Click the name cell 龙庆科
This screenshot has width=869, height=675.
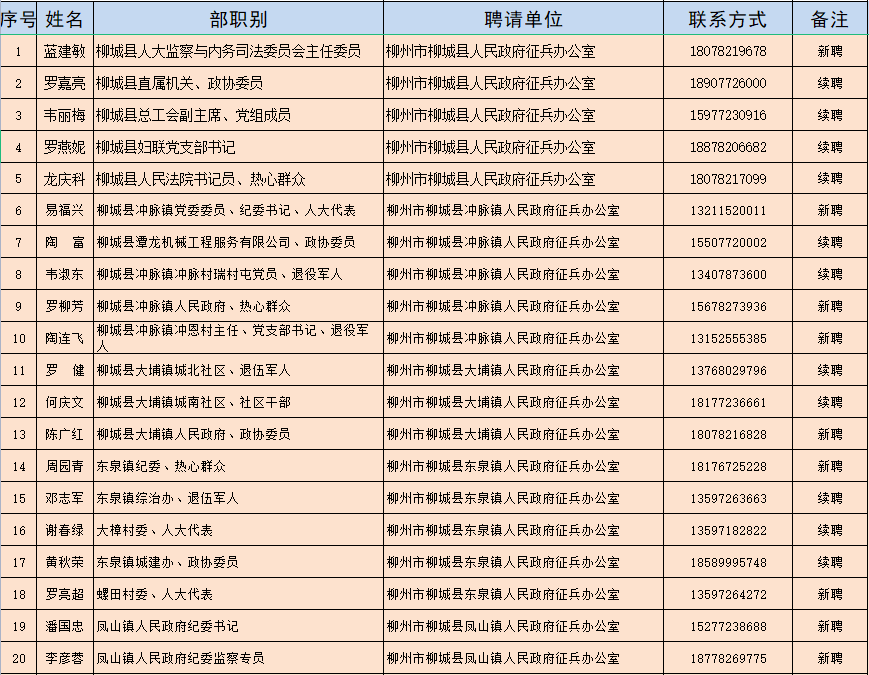[65, 179]
